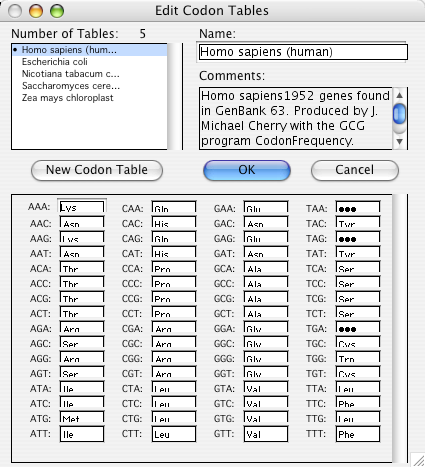Click the window resize grip corner
This screenshot has width=425, height=467.
tap(418, 460)
